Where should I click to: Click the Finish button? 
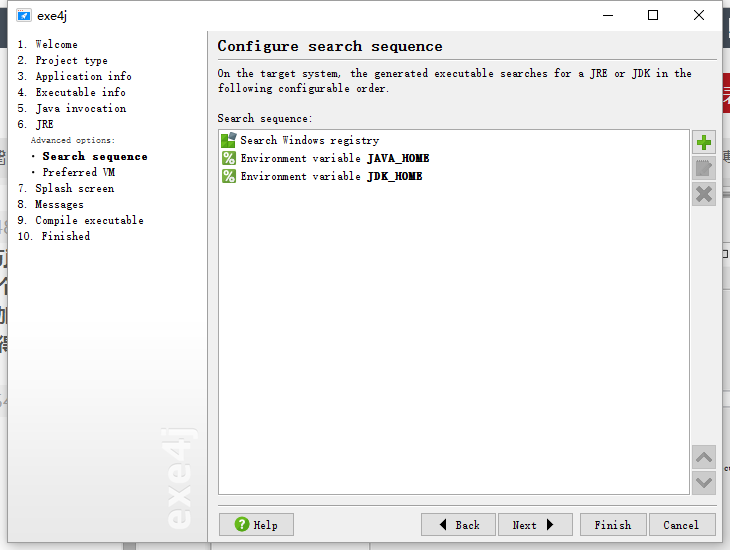coord(613,525)
